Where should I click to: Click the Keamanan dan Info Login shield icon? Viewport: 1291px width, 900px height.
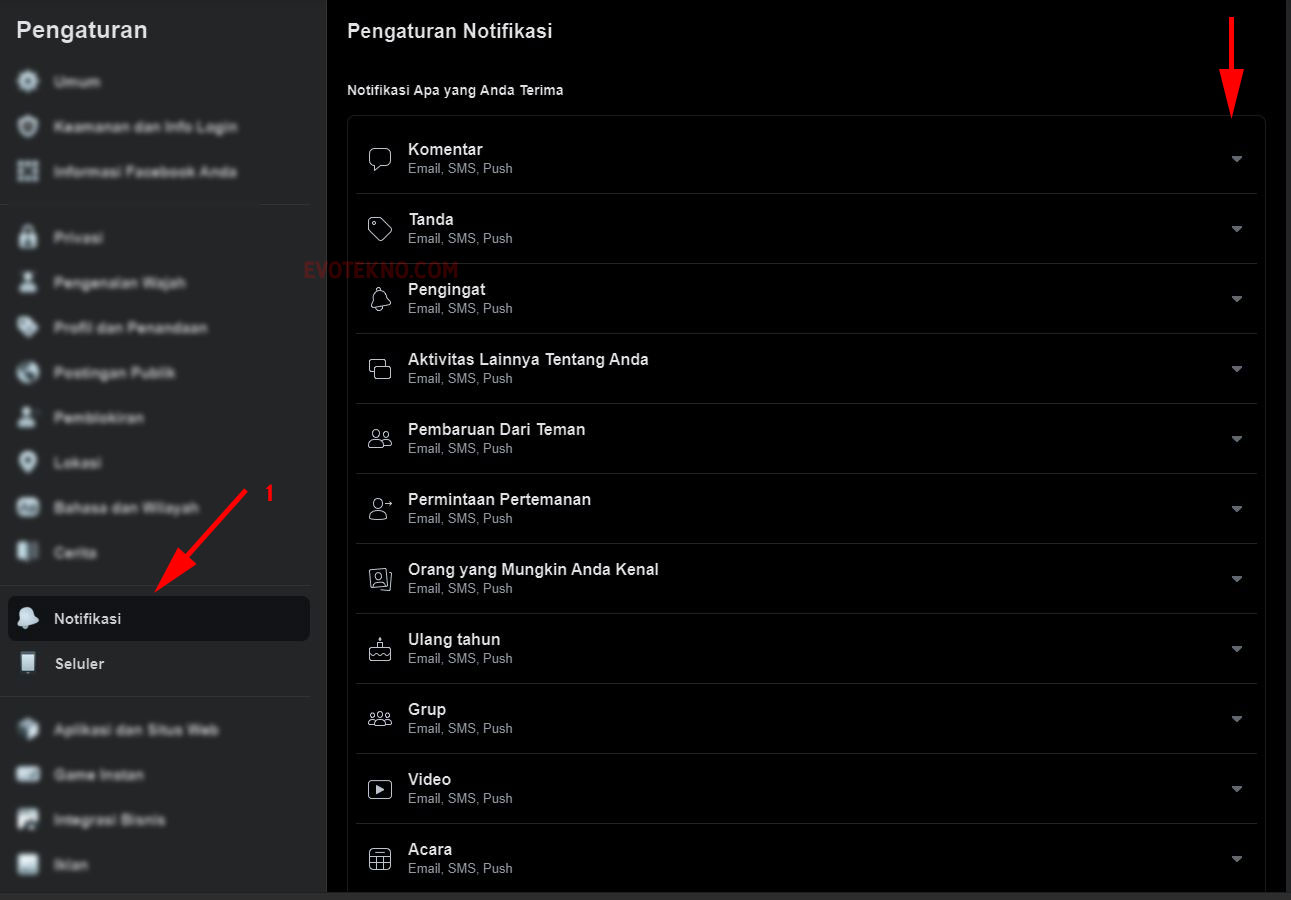(28, 127)
